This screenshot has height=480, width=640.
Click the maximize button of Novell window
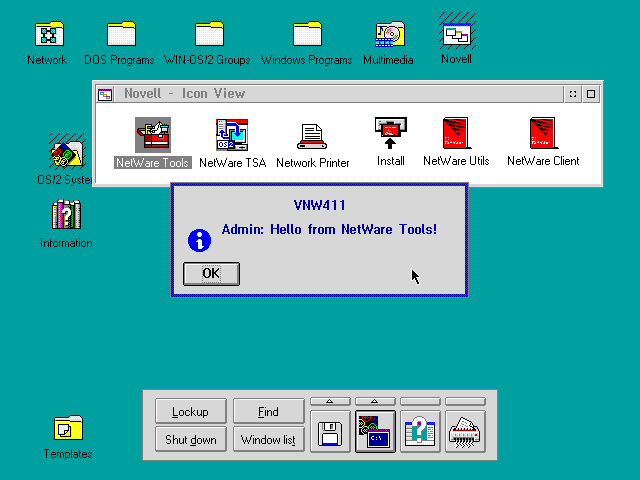point(591,94)
